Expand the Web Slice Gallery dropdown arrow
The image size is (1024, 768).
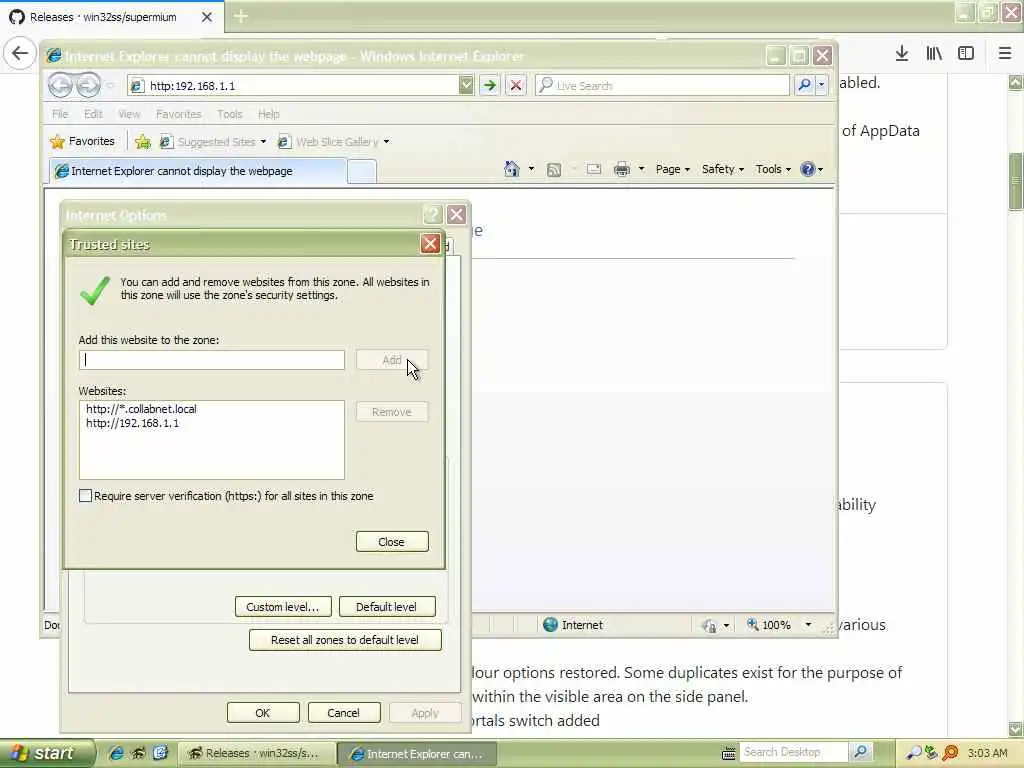387,142
